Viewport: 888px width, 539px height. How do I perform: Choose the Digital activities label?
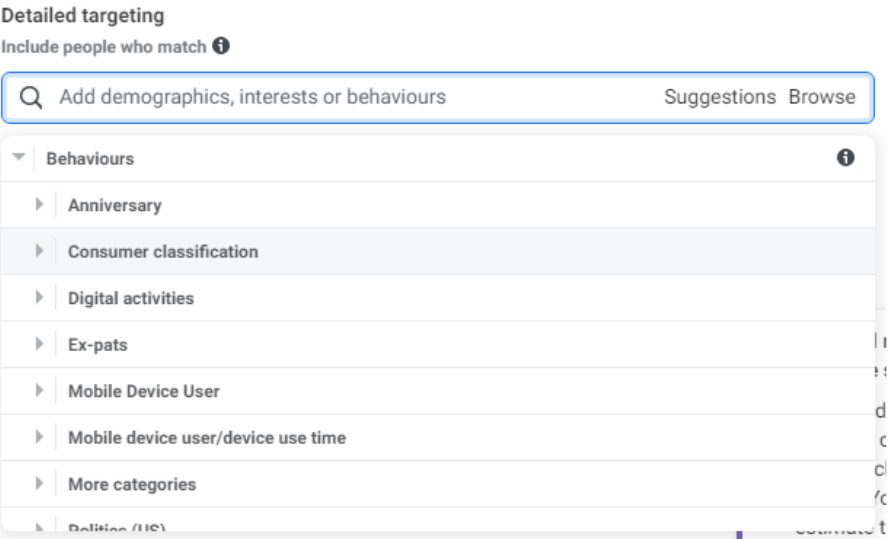[130, 298]
